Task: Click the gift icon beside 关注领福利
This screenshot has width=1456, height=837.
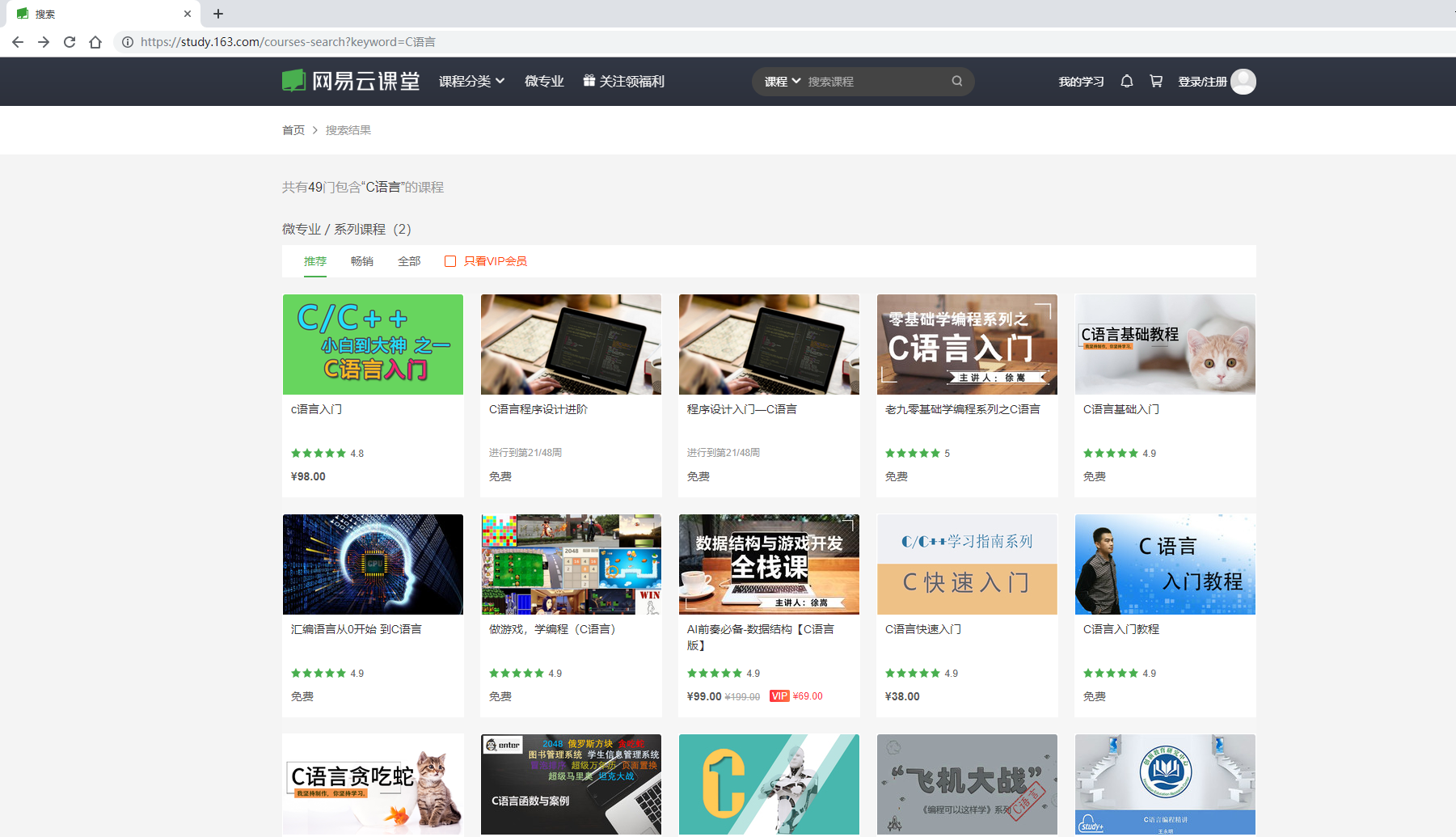Action: coord(589,81)
